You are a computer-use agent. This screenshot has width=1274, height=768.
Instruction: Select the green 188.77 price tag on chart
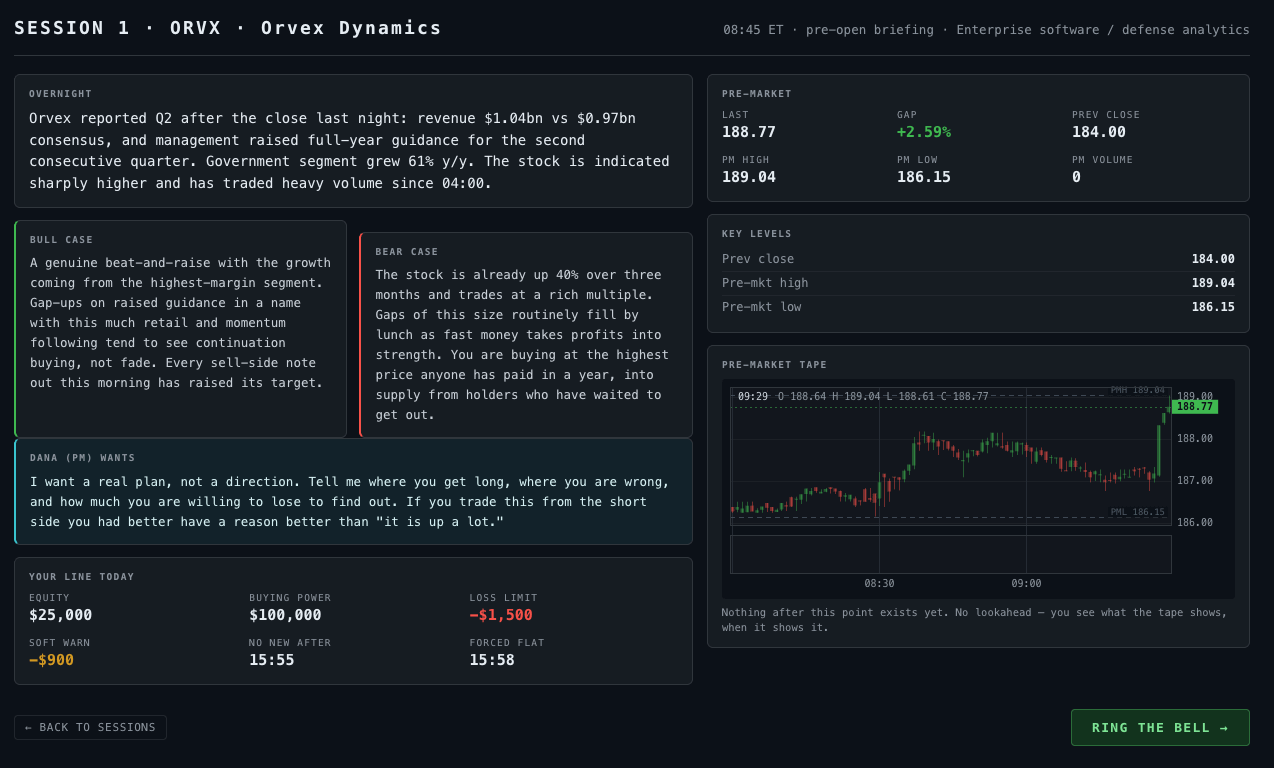[x=1194, y=407]
